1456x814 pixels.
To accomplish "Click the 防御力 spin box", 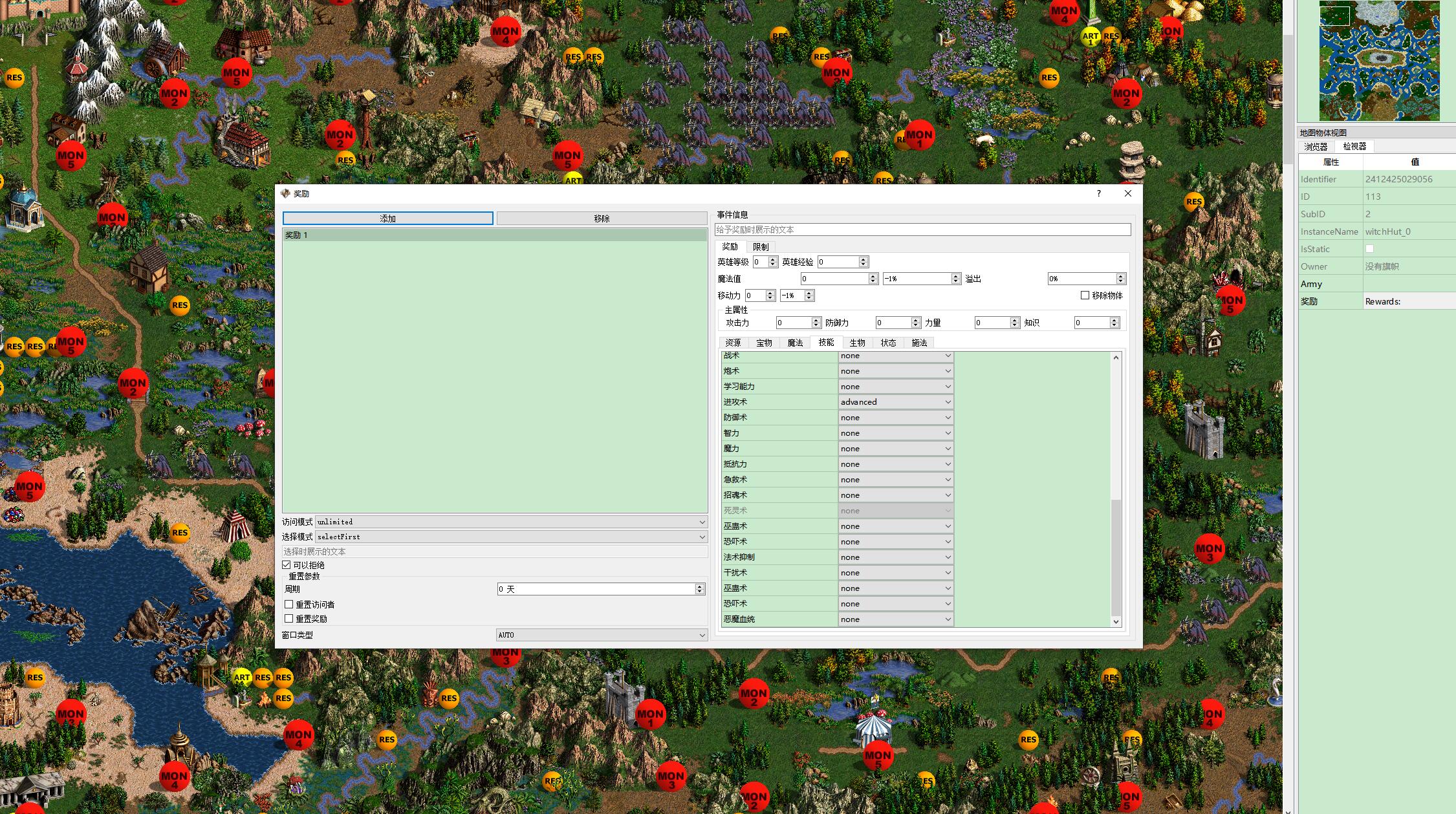I will (x=898, y=323).
